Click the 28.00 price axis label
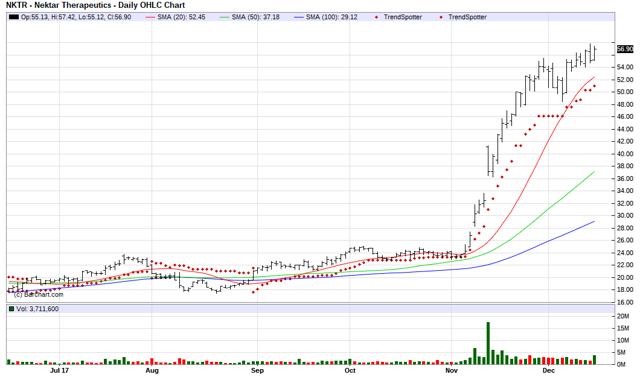 point(625,228)
